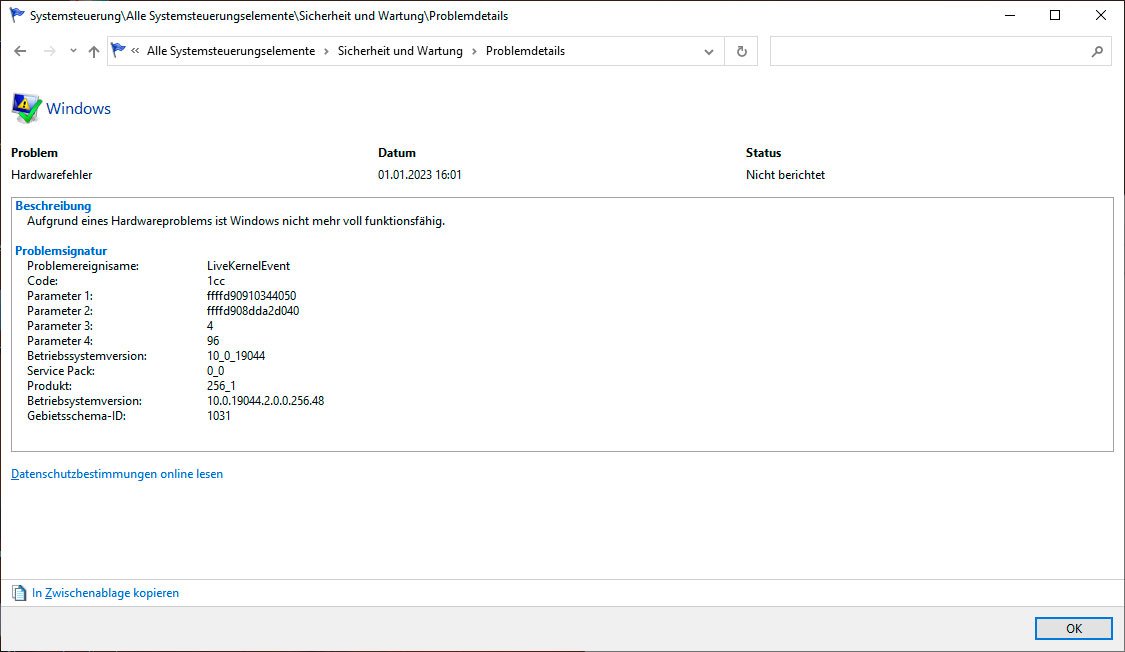The width and height of the screenshot is (1125, 652).
Task: Click the clipboard icon beside 'In Zwischenablage kopieren'
Action: (x=18, y=592)
